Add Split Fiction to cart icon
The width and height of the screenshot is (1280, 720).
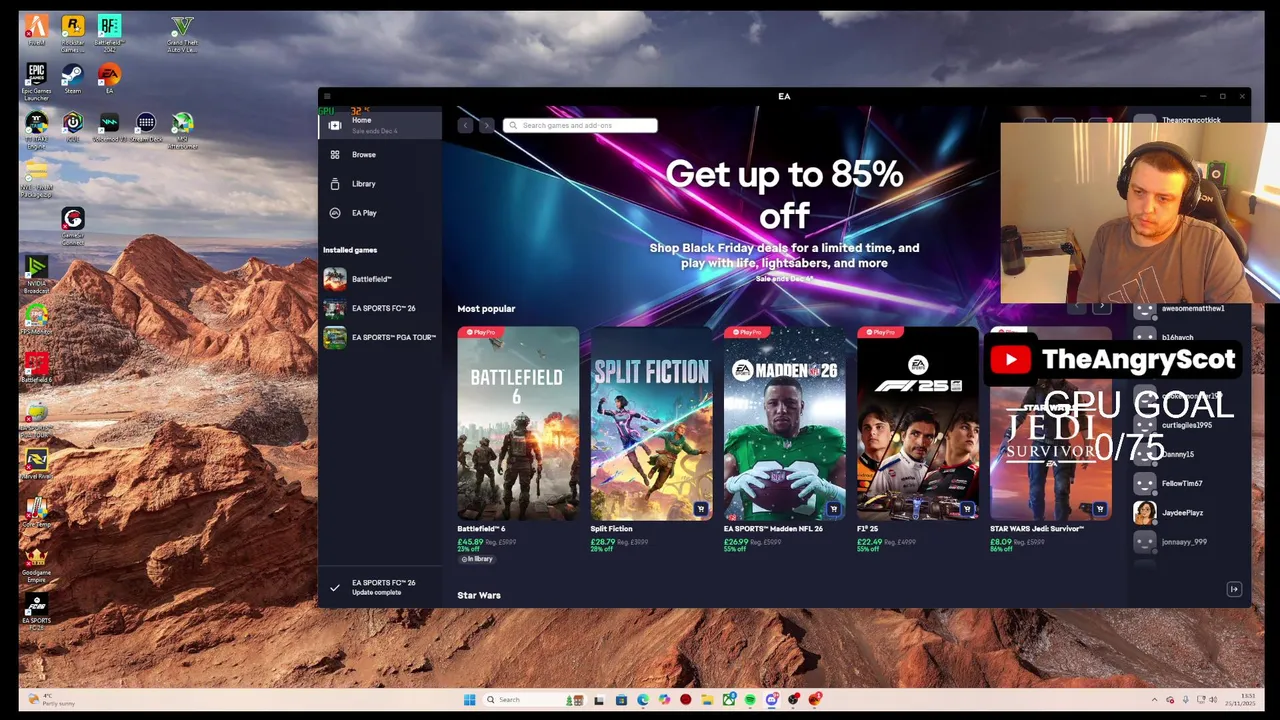pos(700,509)
